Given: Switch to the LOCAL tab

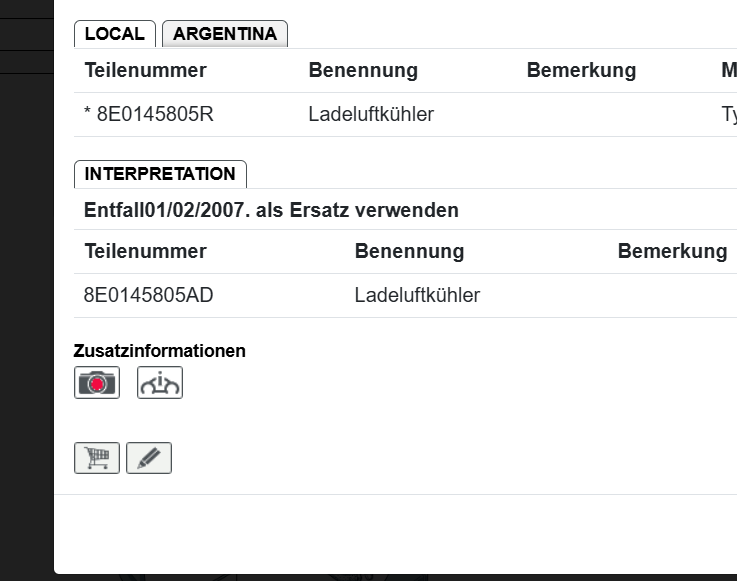Looking at the screenshot, I should pyautogui.click(x=115, y=34).
